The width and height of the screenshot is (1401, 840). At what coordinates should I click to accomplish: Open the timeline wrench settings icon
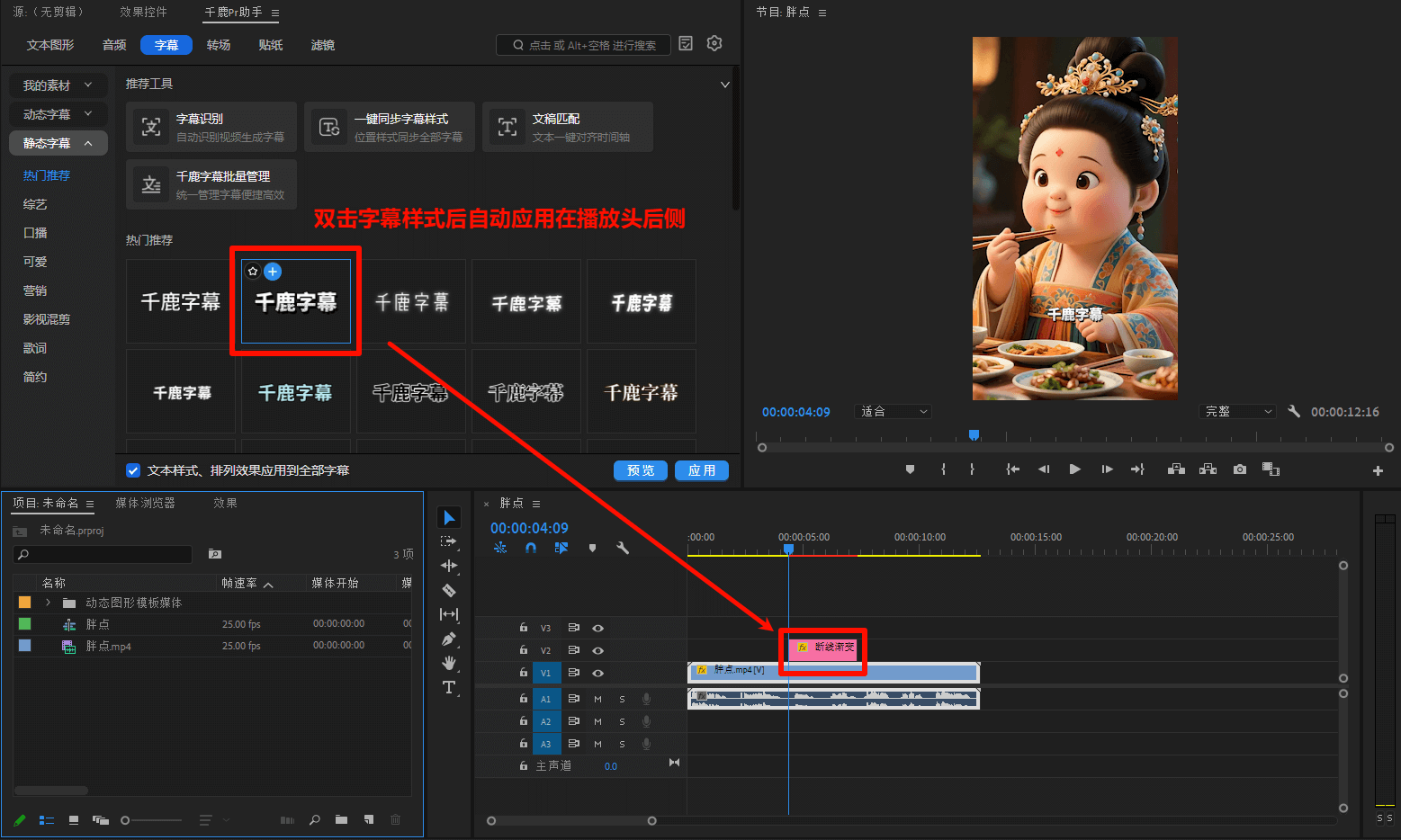tap(623, 547)
